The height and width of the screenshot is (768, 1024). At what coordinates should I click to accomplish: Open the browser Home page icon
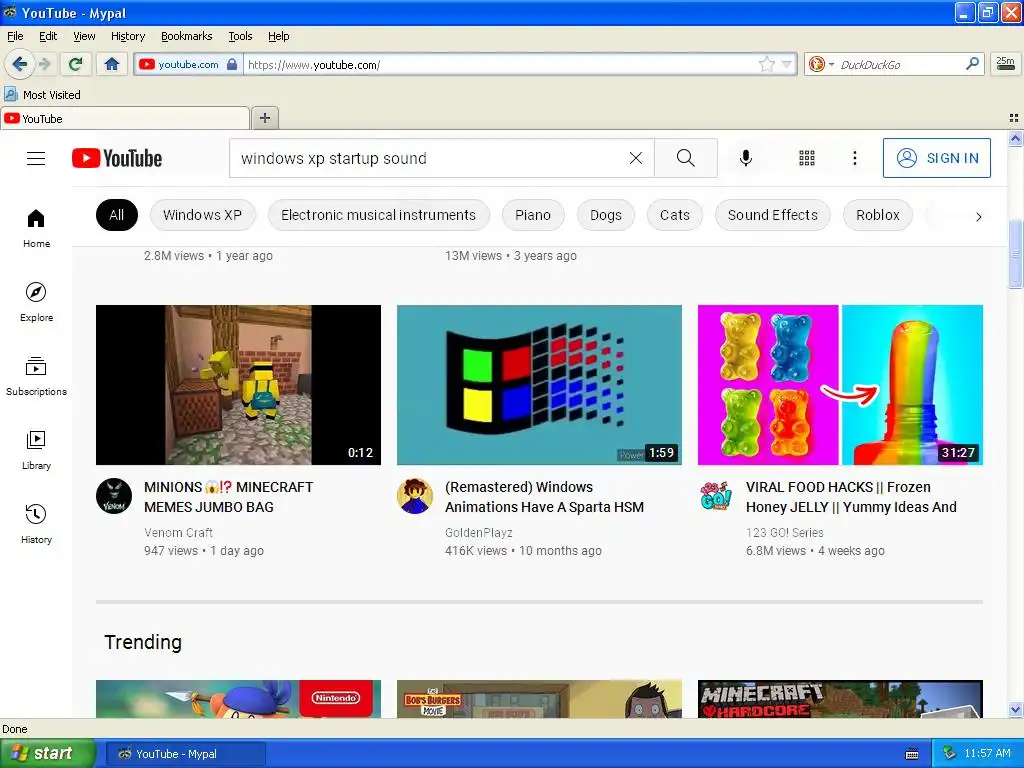(112, 64)
